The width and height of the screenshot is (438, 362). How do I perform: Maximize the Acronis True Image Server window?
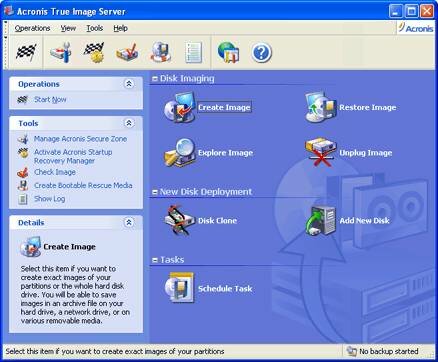(x=411, y=12)
